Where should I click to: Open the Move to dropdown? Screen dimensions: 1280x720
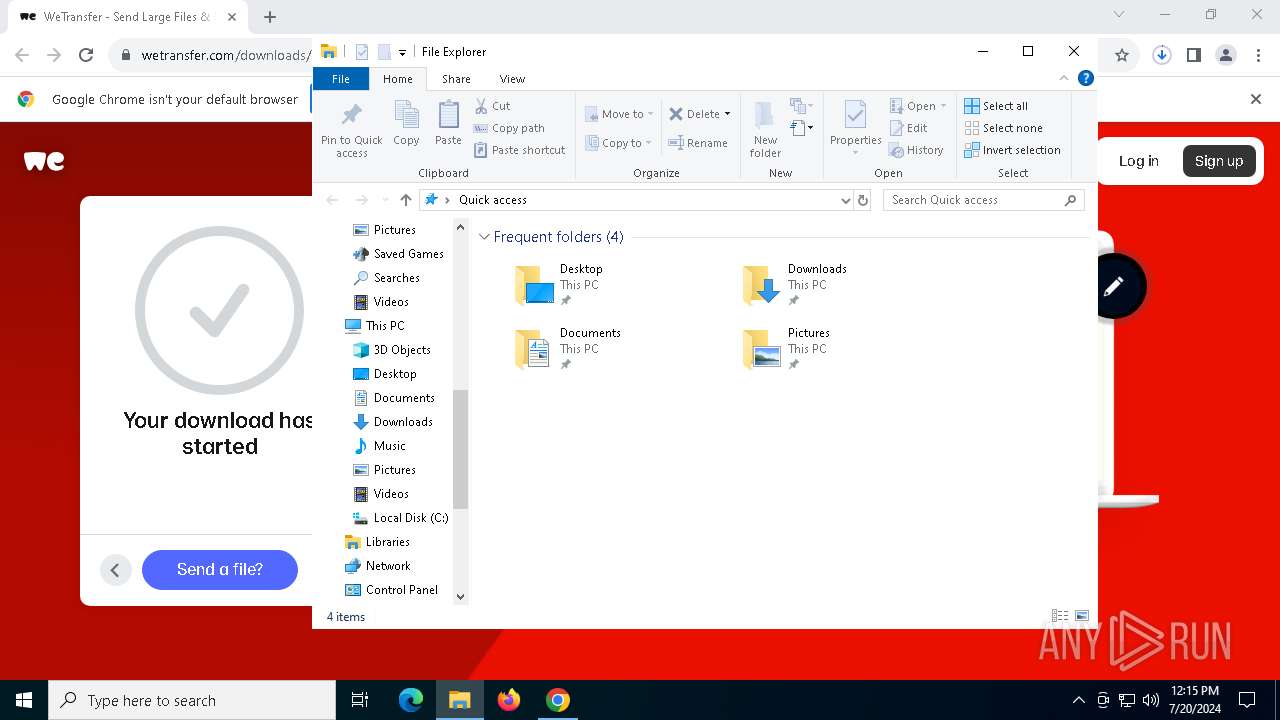coord(619,114)
